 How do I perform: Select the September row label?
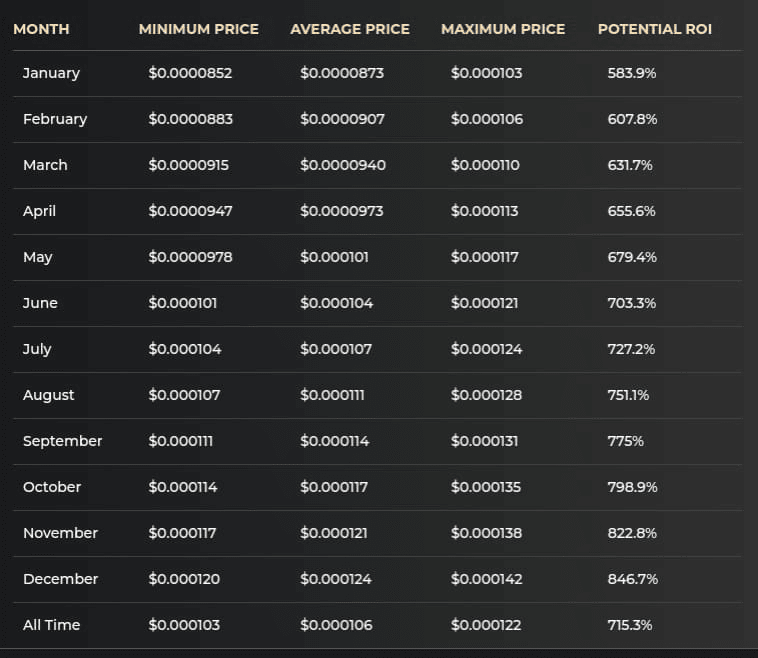(x=62, y=441)
